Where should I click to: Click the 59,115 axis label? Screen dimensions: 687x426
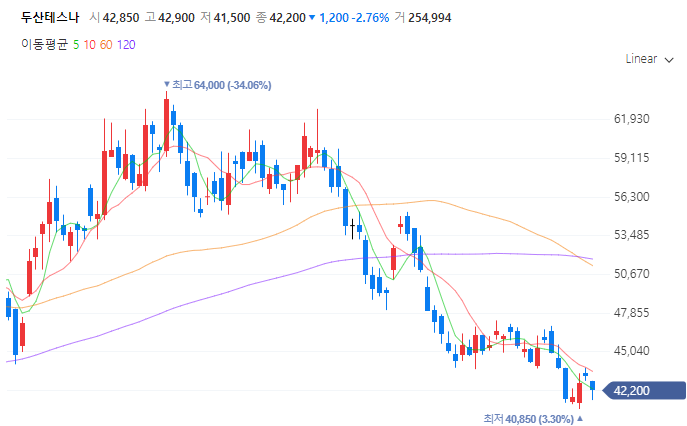631,158
